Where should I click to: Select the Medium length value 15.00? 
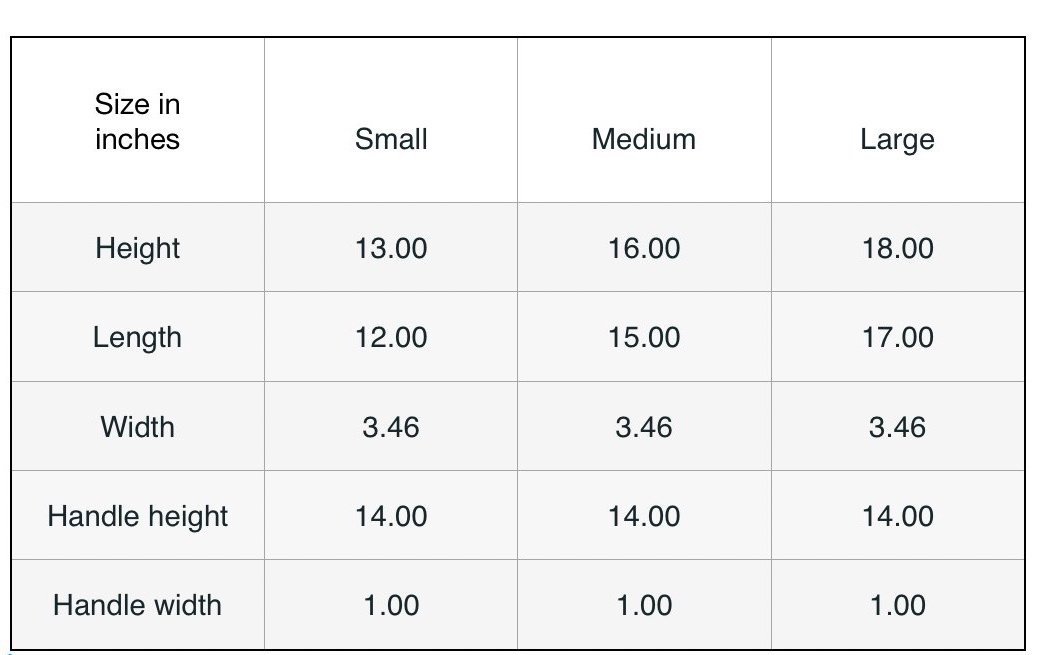[x=644, y=337]
